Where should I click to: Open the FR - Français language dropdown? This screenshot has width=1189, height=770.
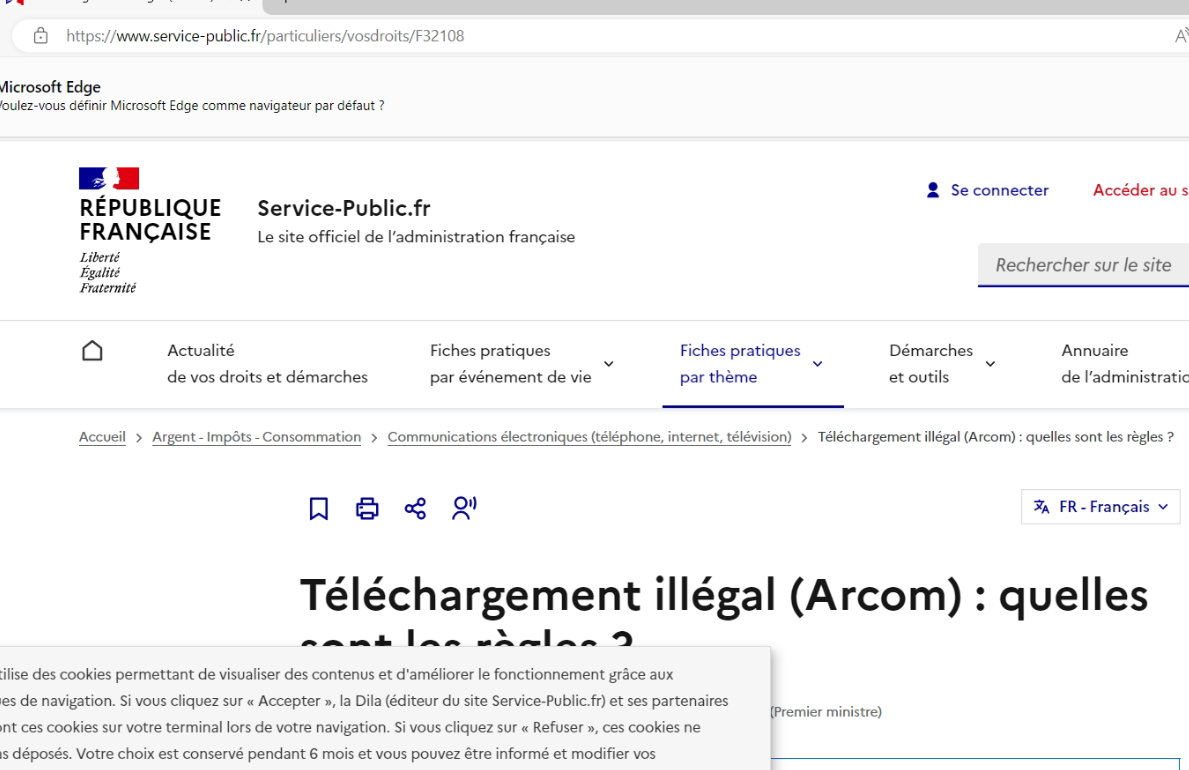1100,507
